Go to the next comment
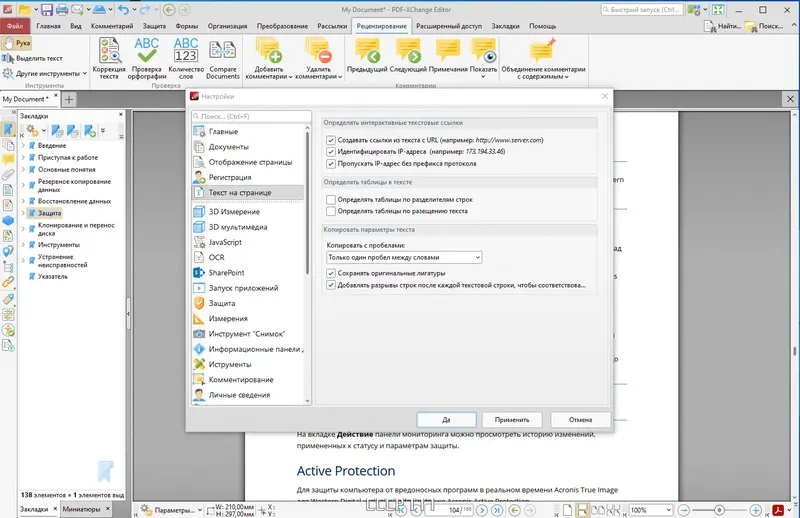The height and width of the screenshot is (518, 800). 408,55
